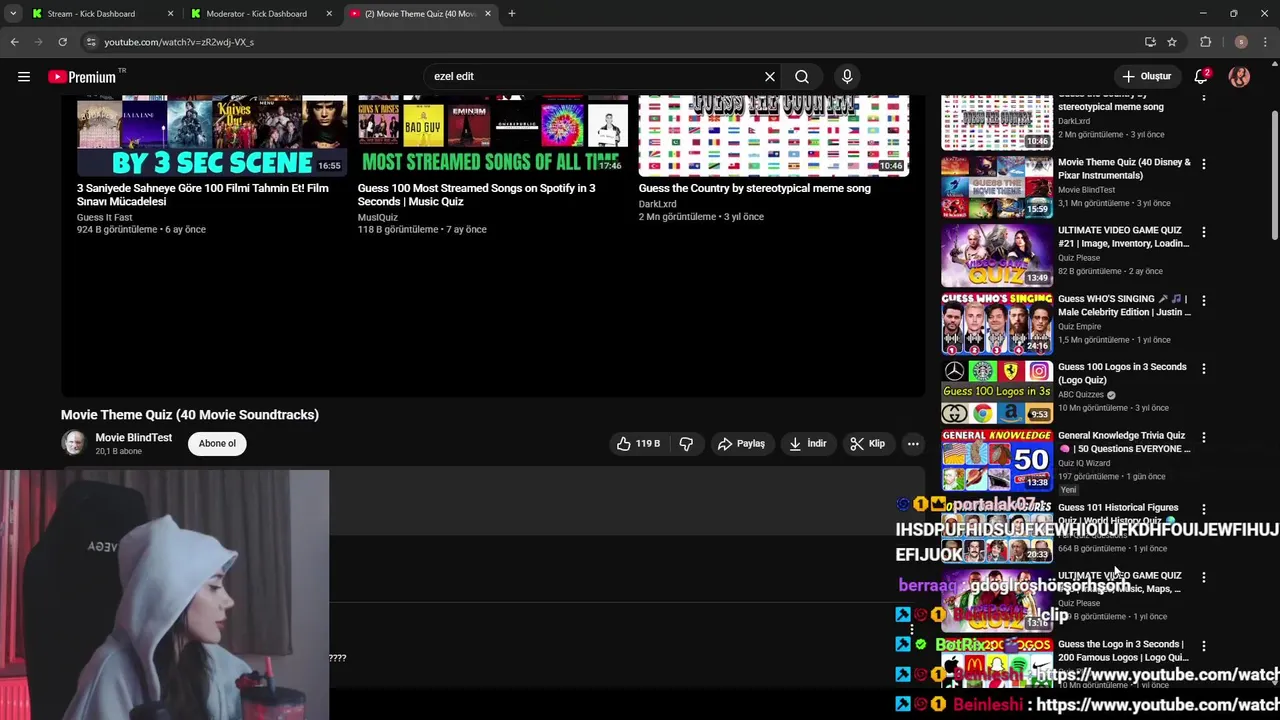The image size is (1280, 720).
Task: Go to YouTube Premium home logo
Action: coord(82,77)
